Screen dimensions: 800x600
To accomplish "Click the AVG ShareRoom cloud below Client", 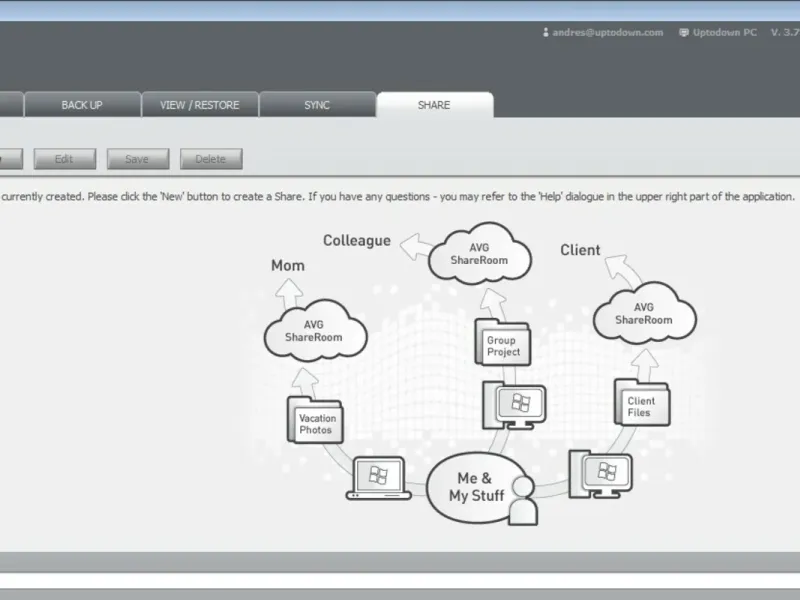I will pyautogui.click(x=645, y=313).
